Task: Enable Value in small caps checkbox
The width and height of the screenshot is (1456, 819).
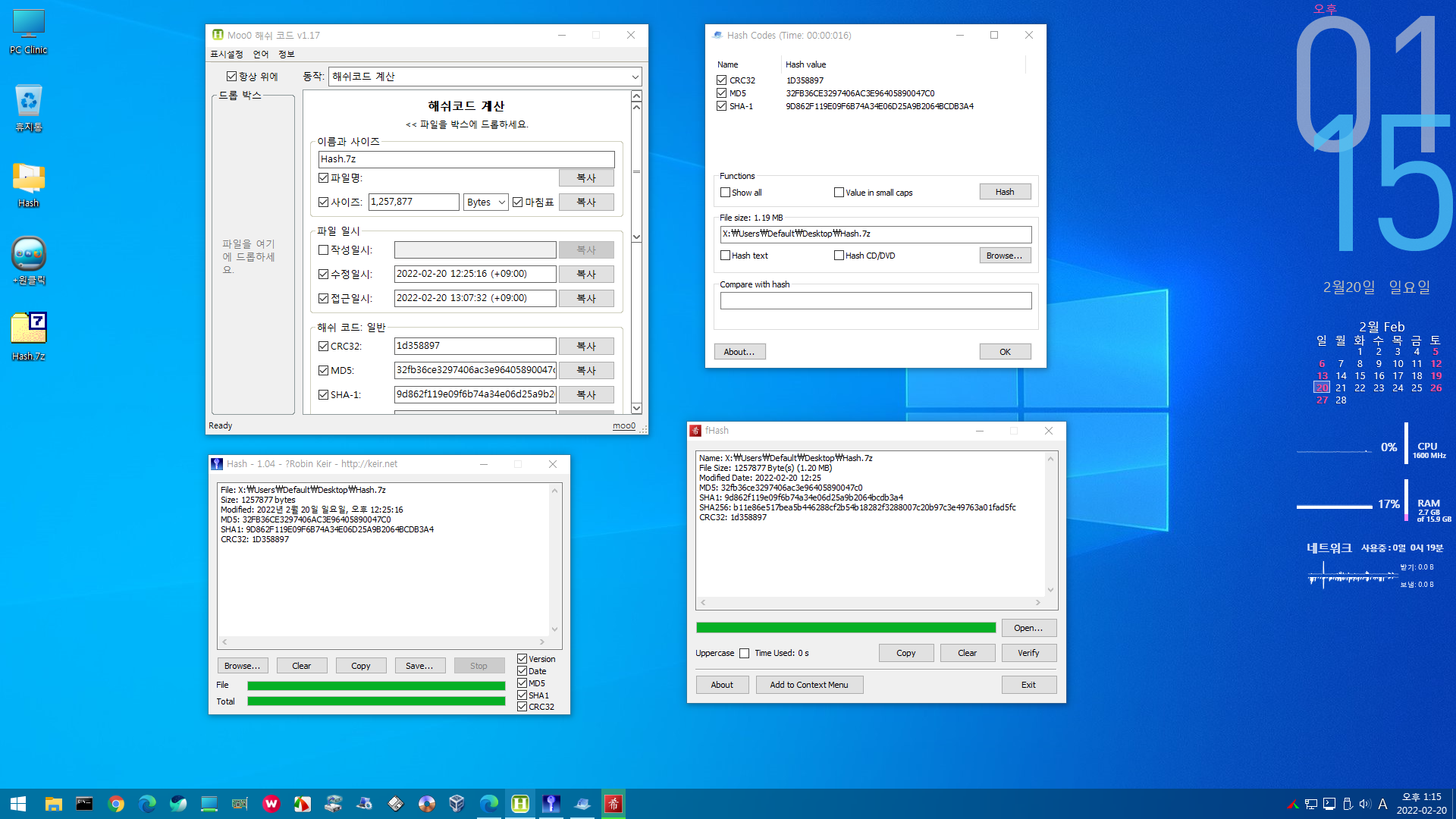Action: pyautogui.click(x=839, y=193)
